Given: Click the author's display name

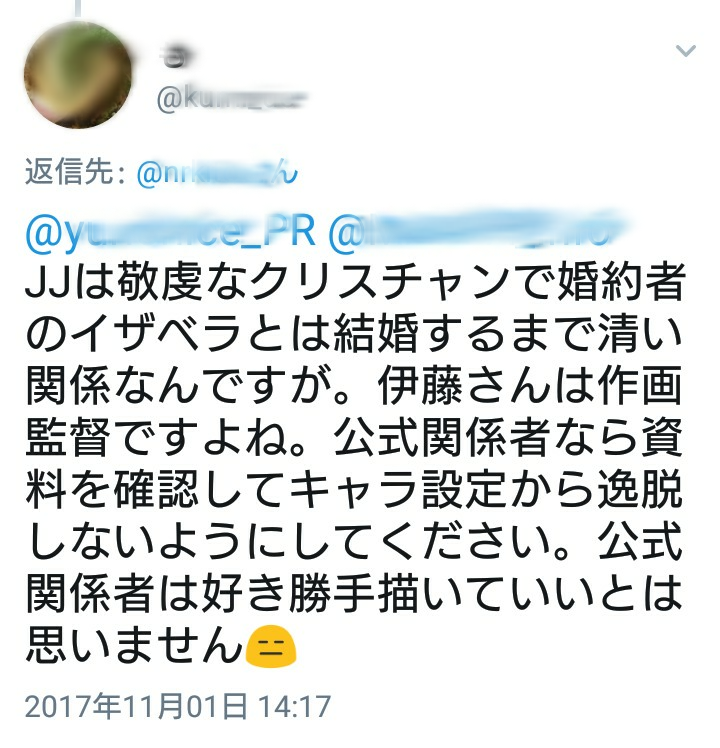Looking at the screenshot, I should (x=176, y=58).
